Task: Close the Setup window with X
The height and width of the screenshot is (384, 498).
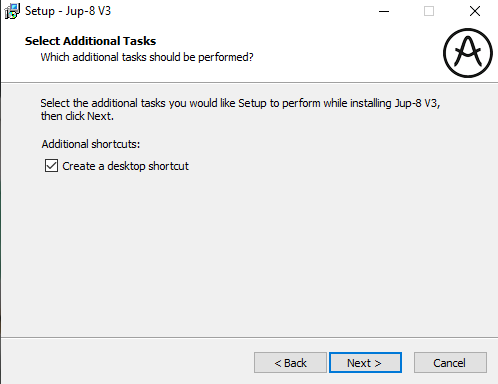Action: (475, 11)
